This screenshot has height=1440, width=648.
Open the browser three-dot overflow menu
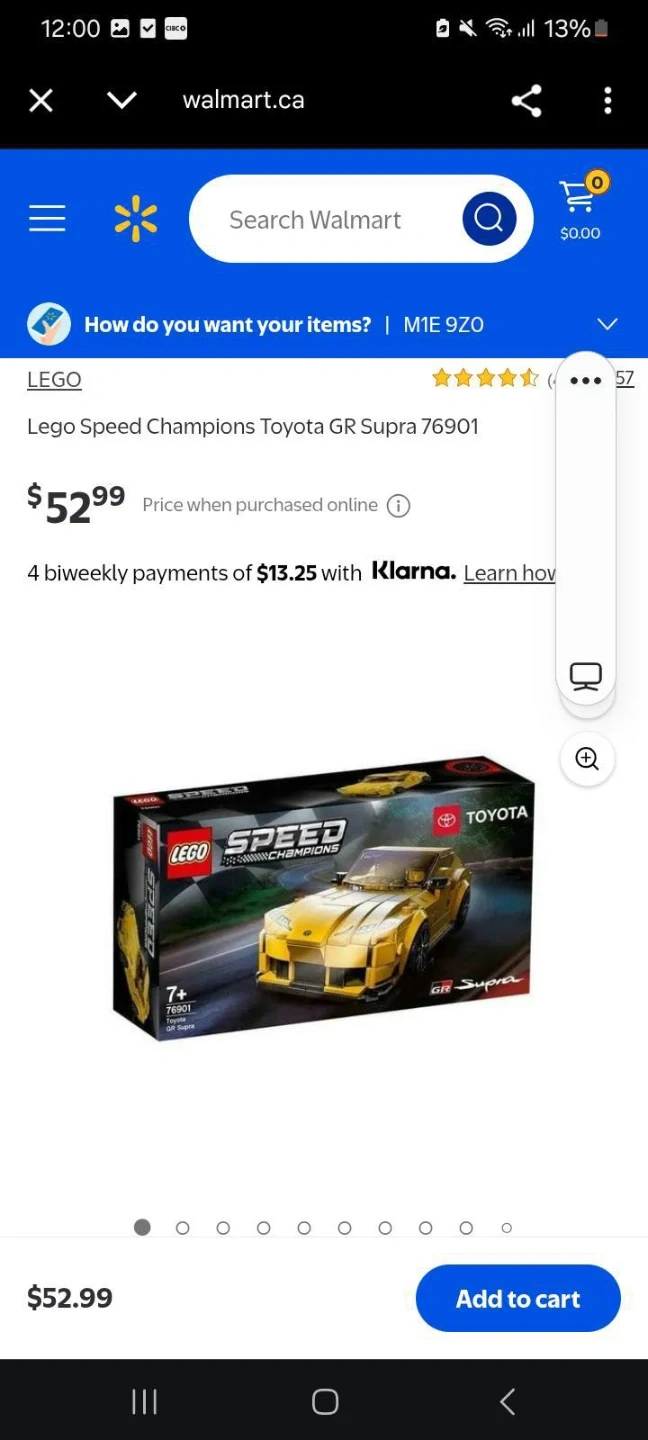point(607,100)
